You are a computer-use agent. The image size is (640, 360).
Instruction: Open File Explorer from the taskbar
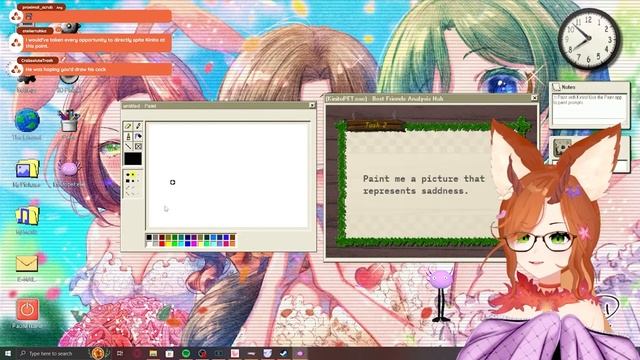(x=153, y=353)
